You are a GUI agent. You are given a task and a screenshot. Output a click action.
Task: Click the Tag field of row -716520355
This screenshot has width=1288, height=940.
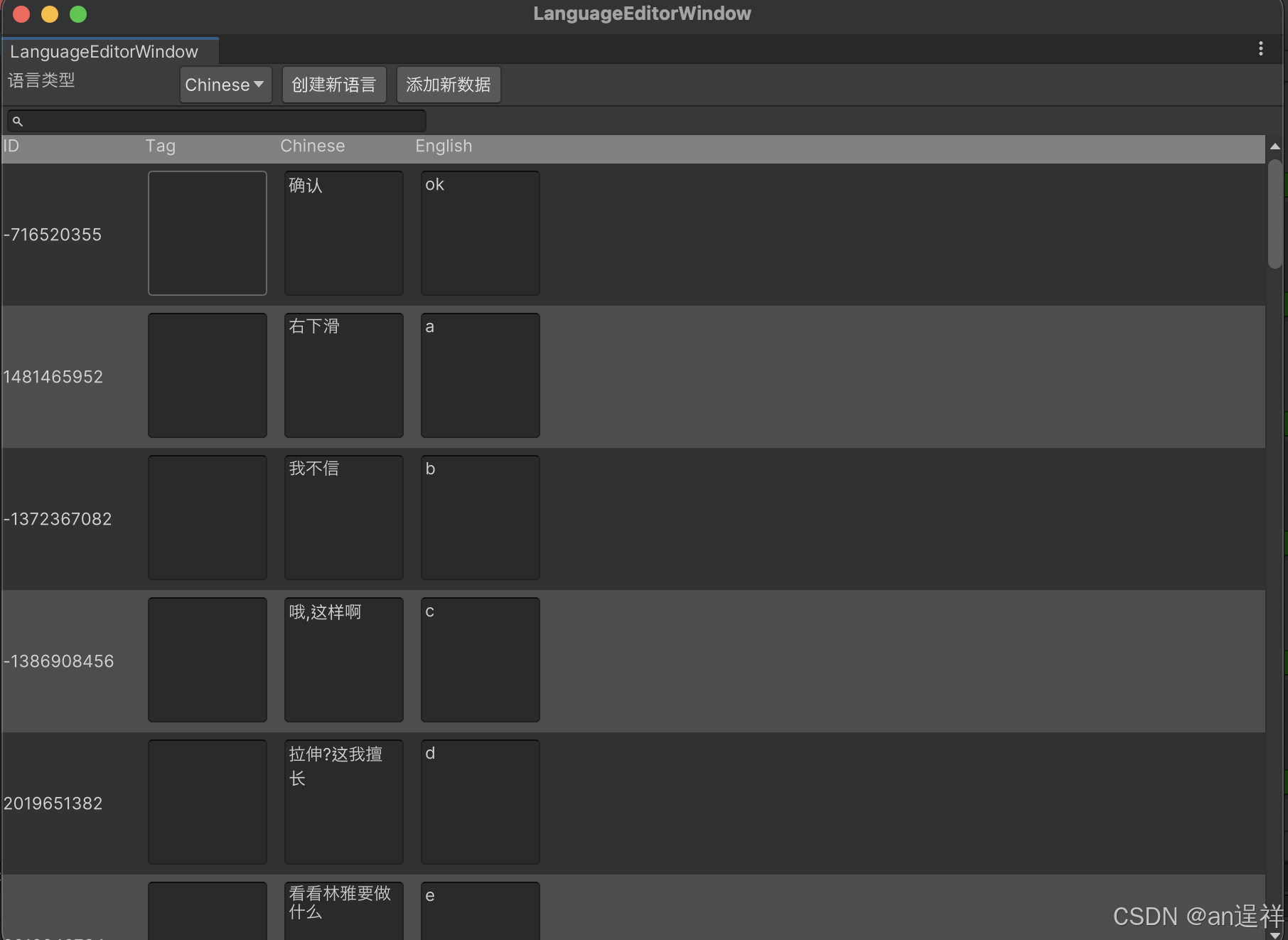pyautogui.click(x=207, y=233)
